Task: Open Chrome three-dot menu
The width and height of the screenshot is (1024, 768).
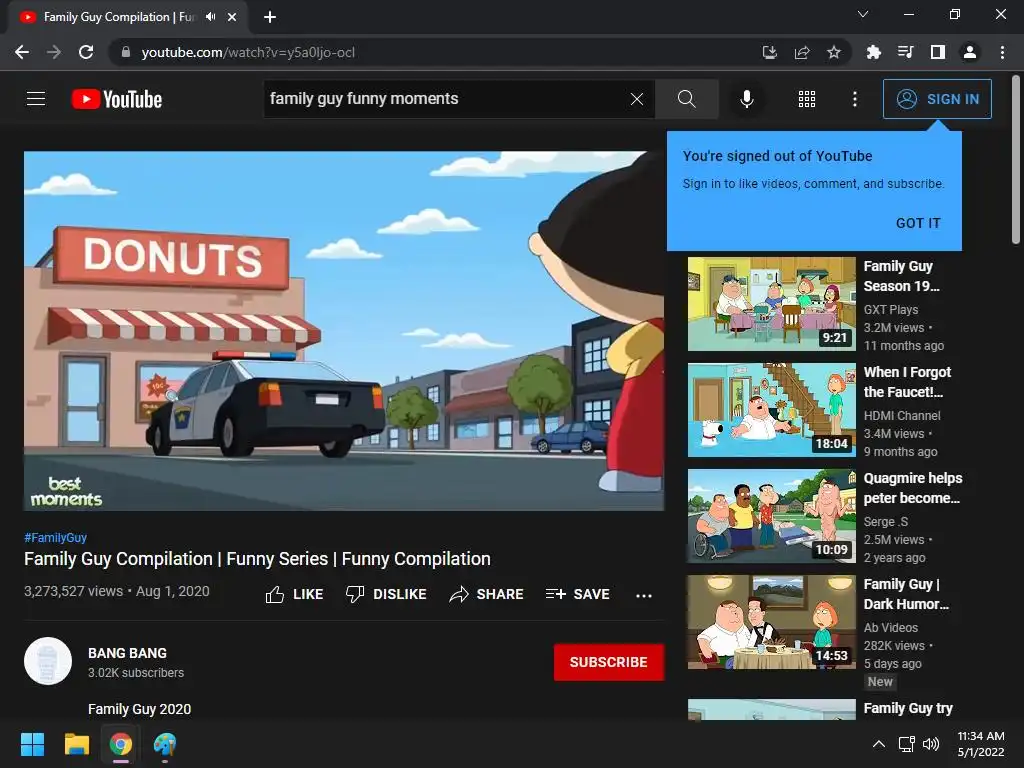Action: pos(1002,52)
